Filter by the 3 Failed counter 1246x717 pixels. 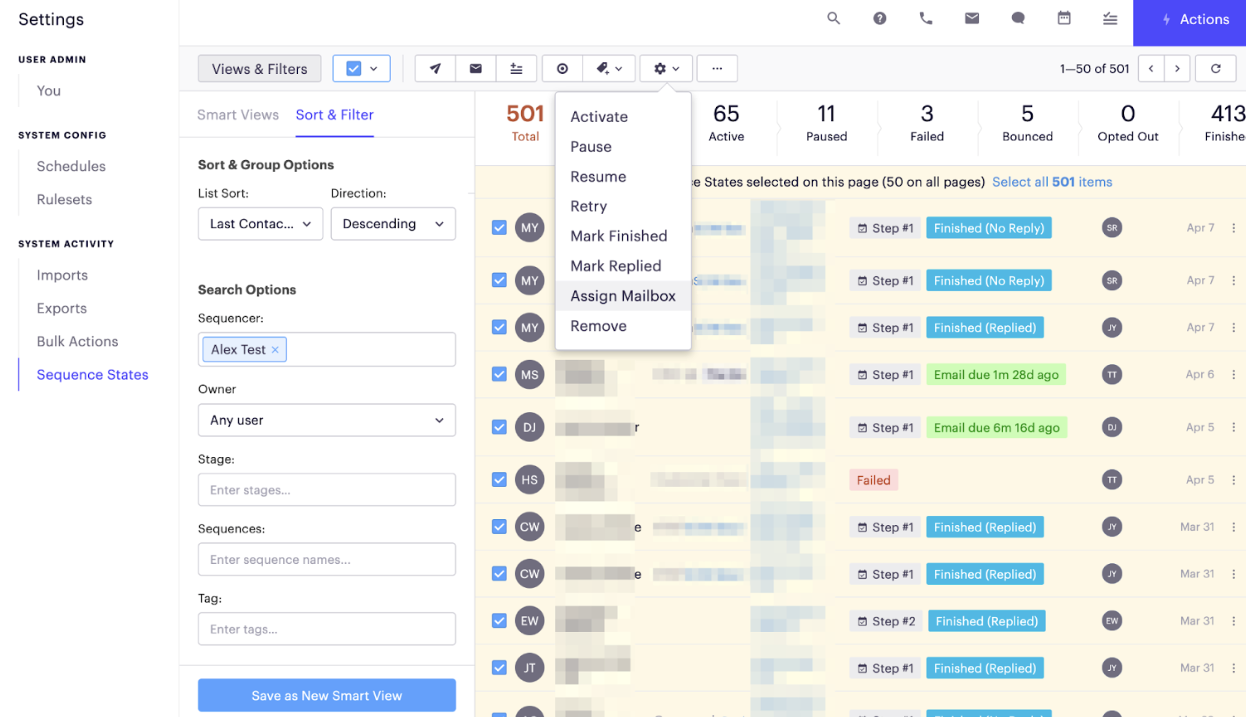(927, 124)
